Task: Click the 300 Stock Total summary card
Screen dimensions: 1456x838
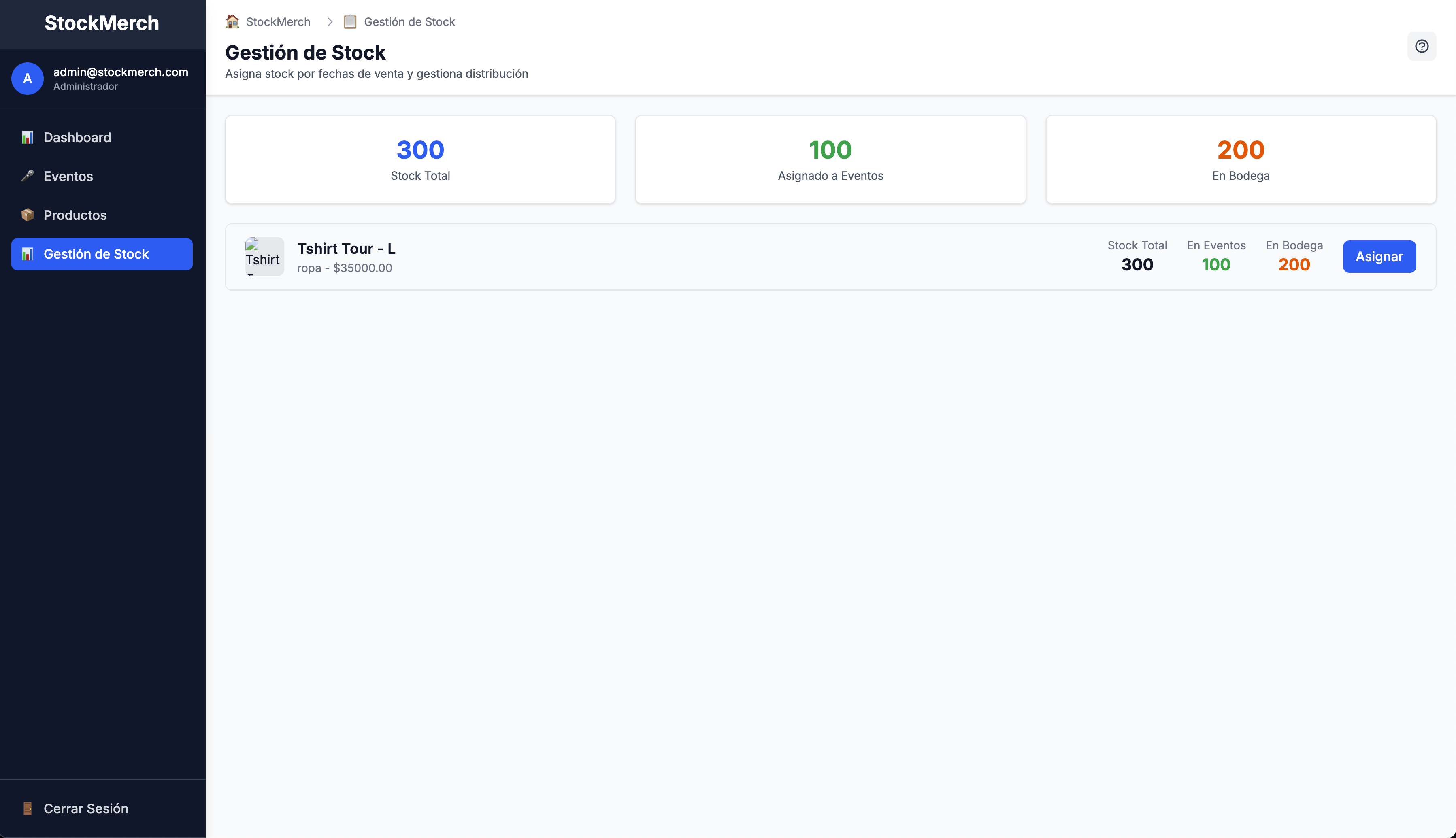Action: [420, 160]
